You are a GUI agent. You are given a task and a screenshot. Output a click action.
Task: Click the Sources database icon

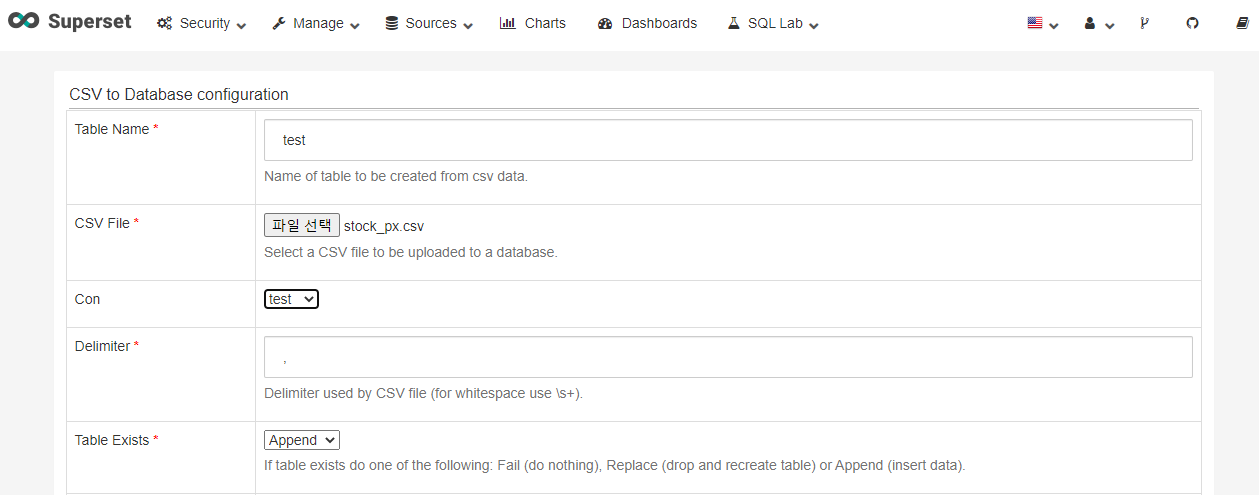pyautogui.click(x=391, y=23)
